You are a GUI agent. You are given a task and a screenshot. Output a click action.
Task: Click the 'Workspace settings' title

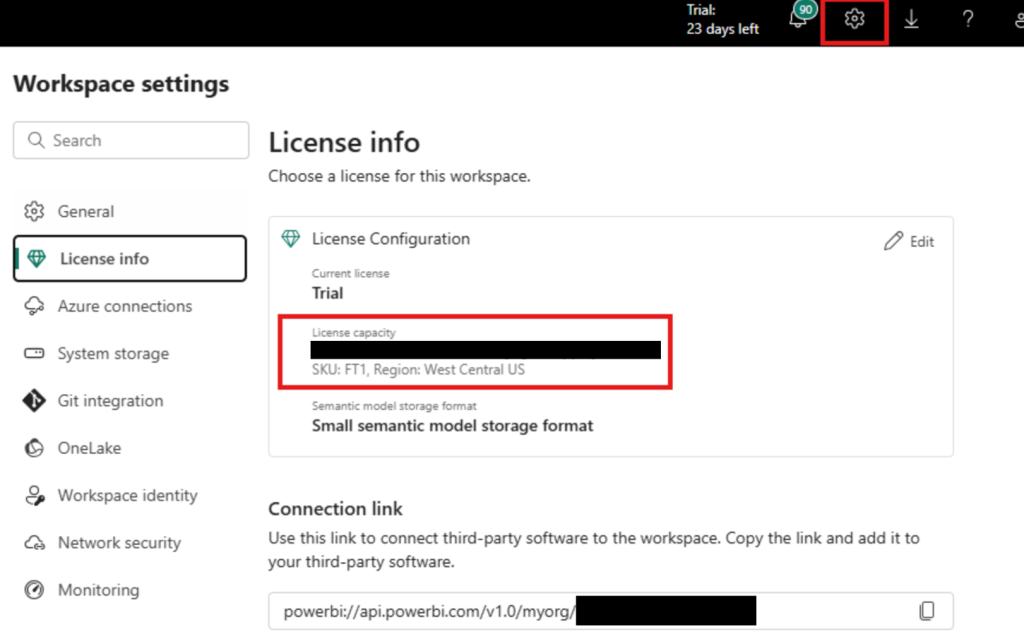(121, 84)
